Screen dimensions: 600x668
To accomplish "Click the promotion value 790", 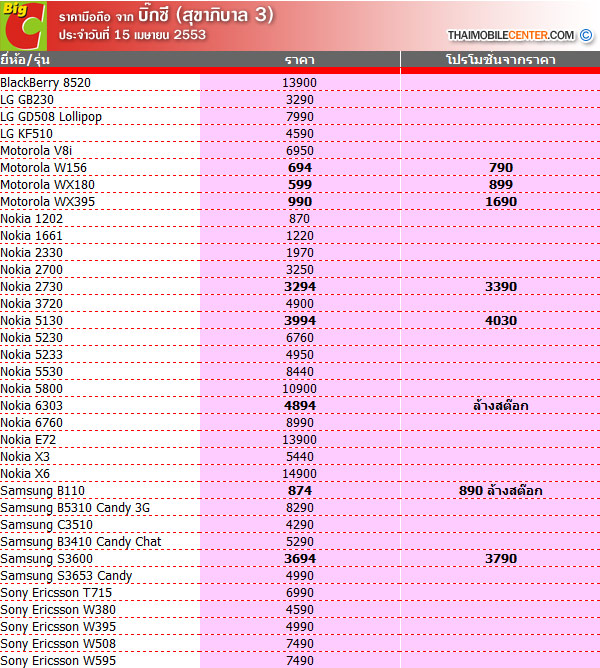I will 501,168.
